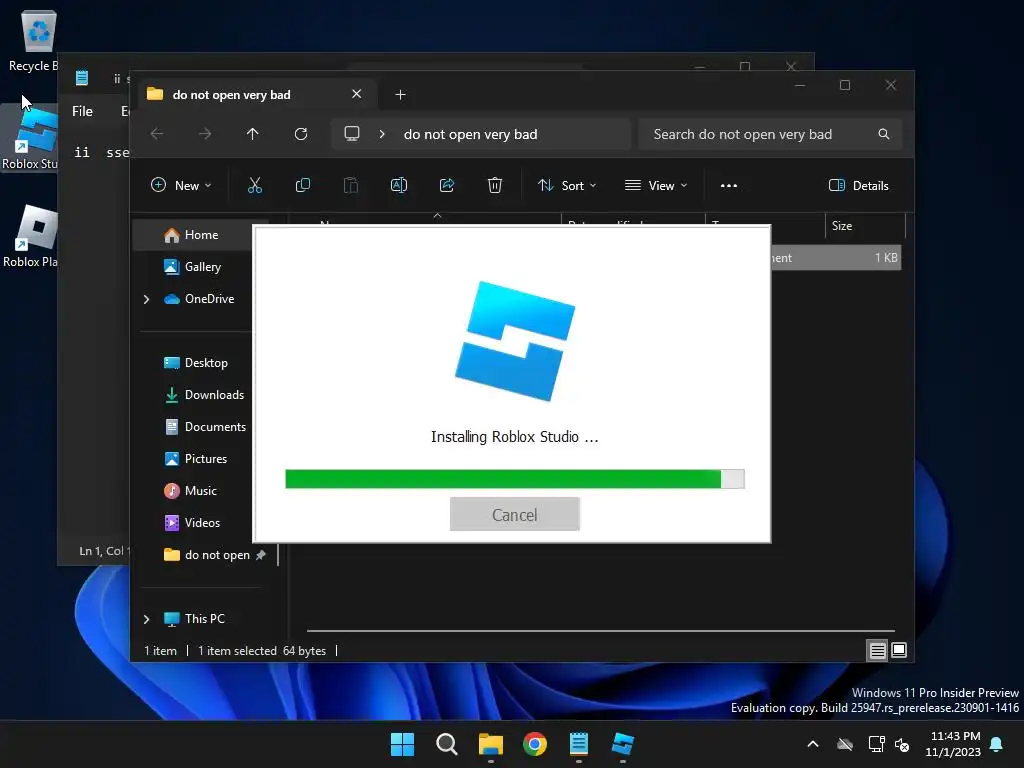This screenshot has width=1024, height=768.
Task: Go up one folder level arrow
Action: pyautogui.click(x=253, y=134)
